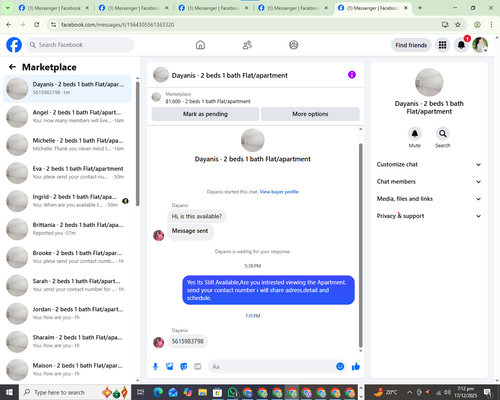Mute this conversation
Screen dimensions: 500x400
pos(415,134)
